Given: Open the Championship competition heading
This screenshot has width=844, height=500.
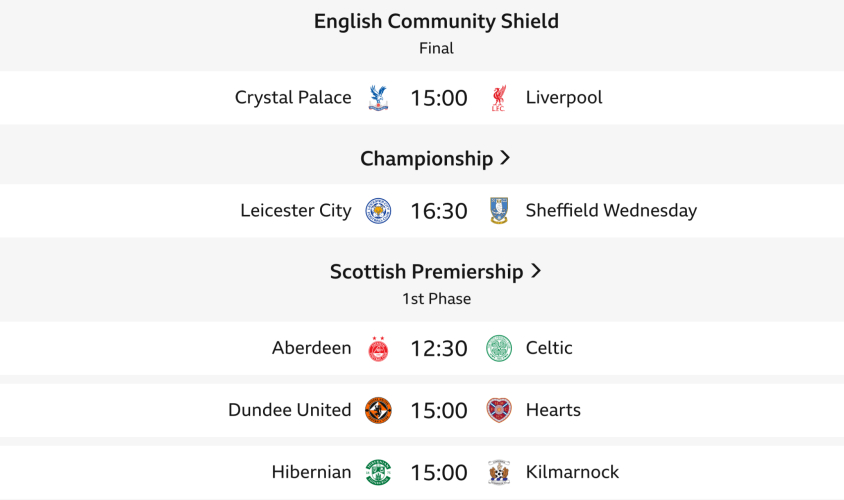Looking at the screenshot, I should pos(427,159).
